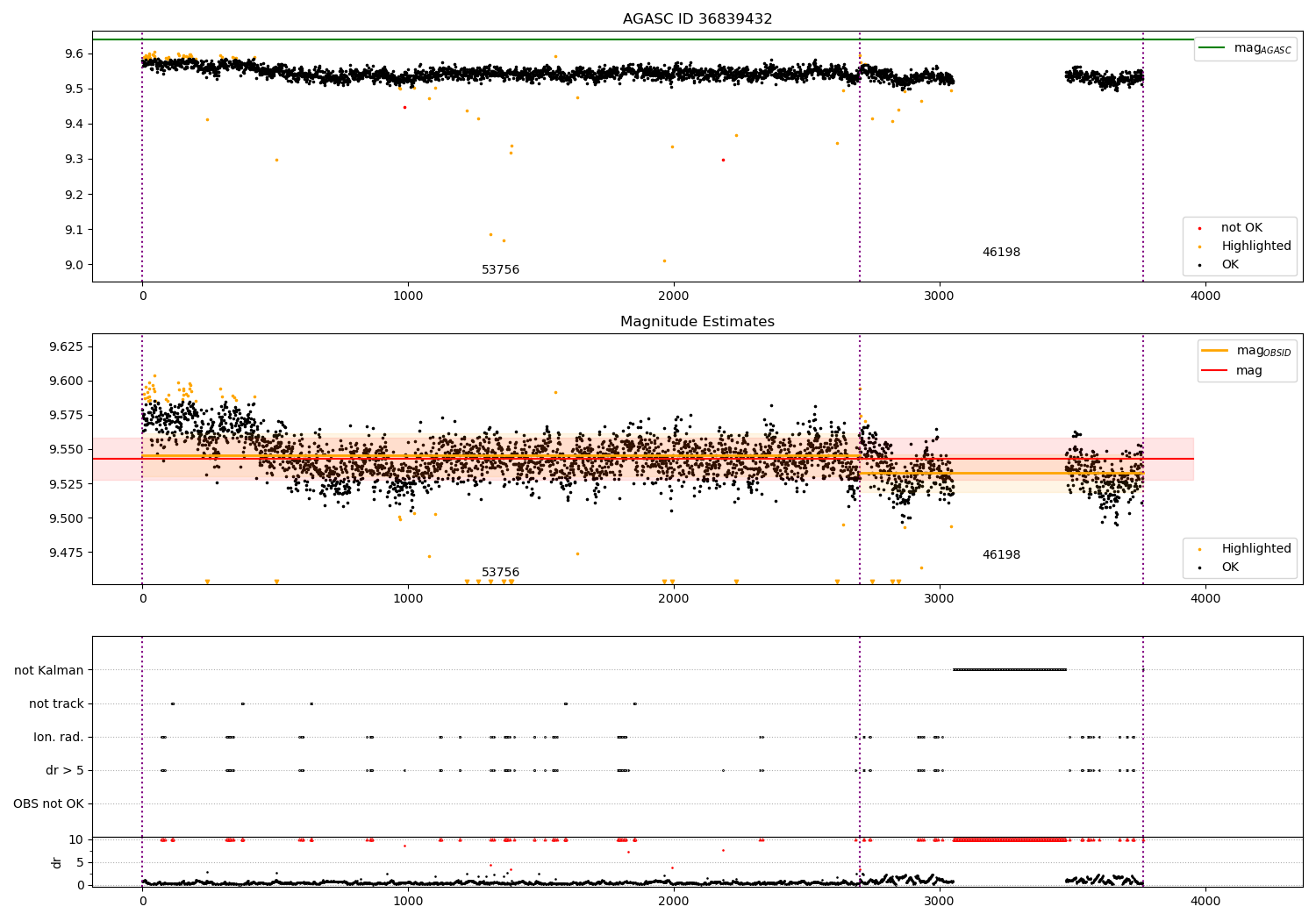Click the 'not OK' legend entry
This screenshot has height=921, width=1316.
[1241, 228]
